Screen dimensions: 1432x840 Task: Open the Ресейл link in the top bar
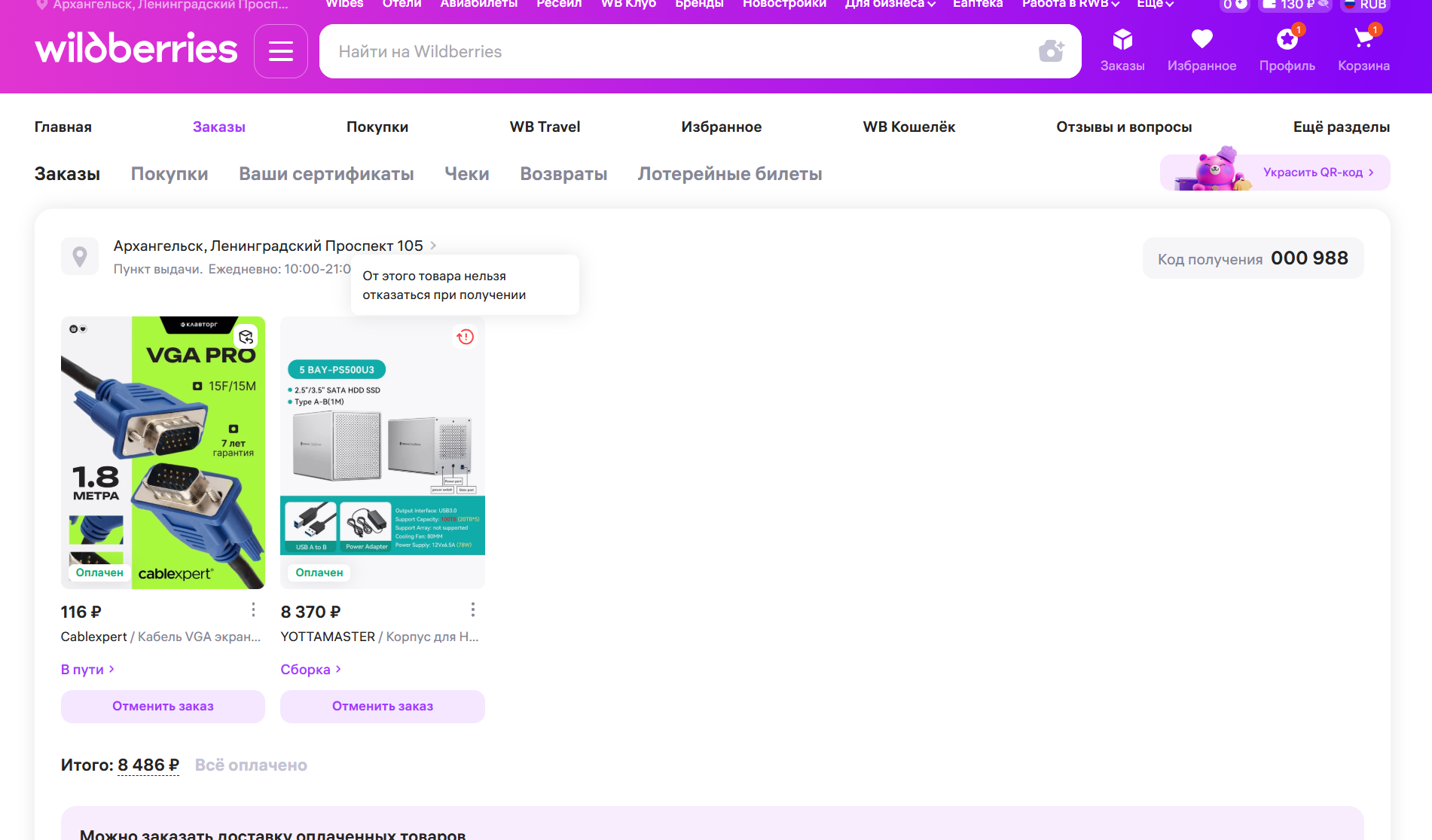(559, 5)
